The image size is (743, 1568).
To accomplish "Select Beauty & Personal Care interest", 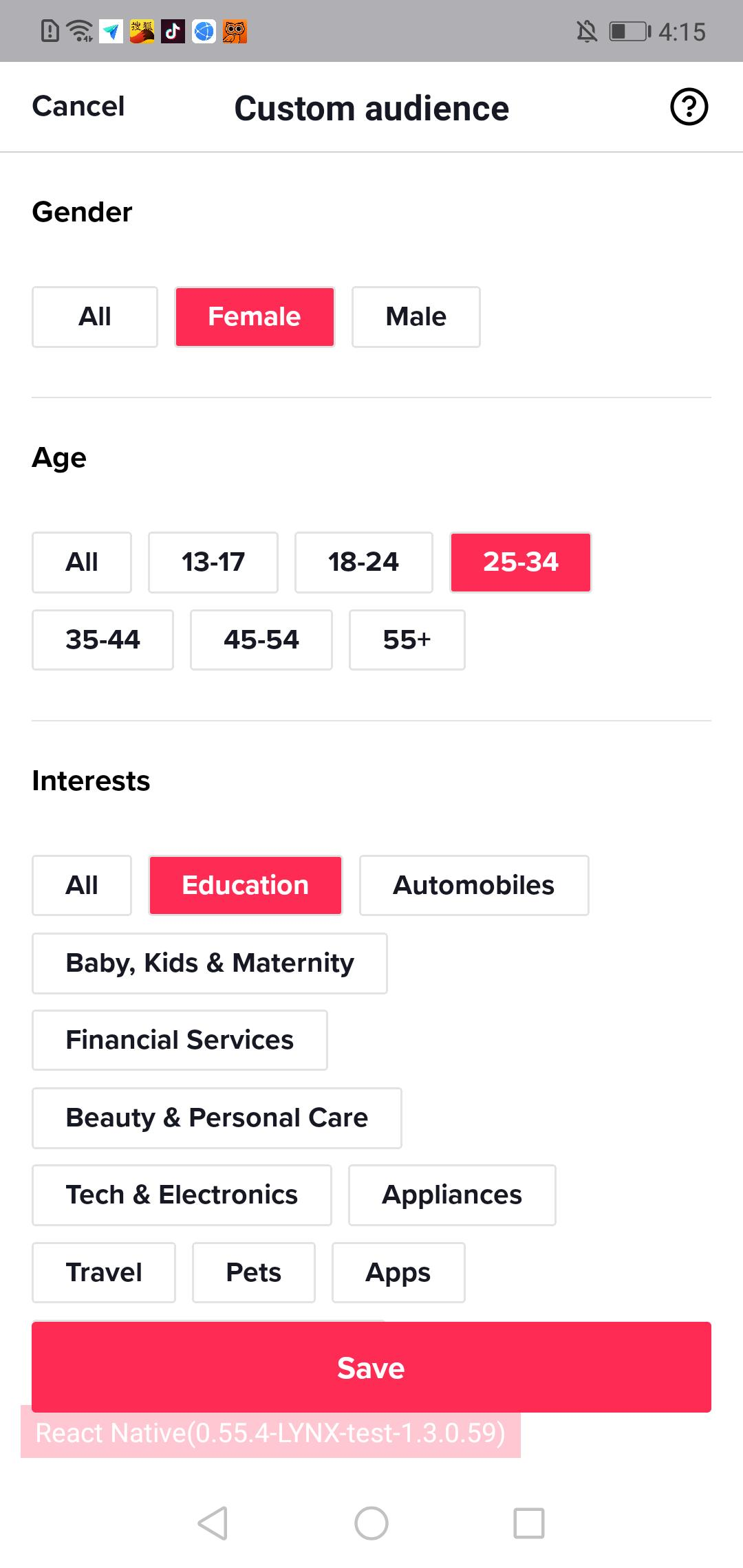I will (217, 1118).
